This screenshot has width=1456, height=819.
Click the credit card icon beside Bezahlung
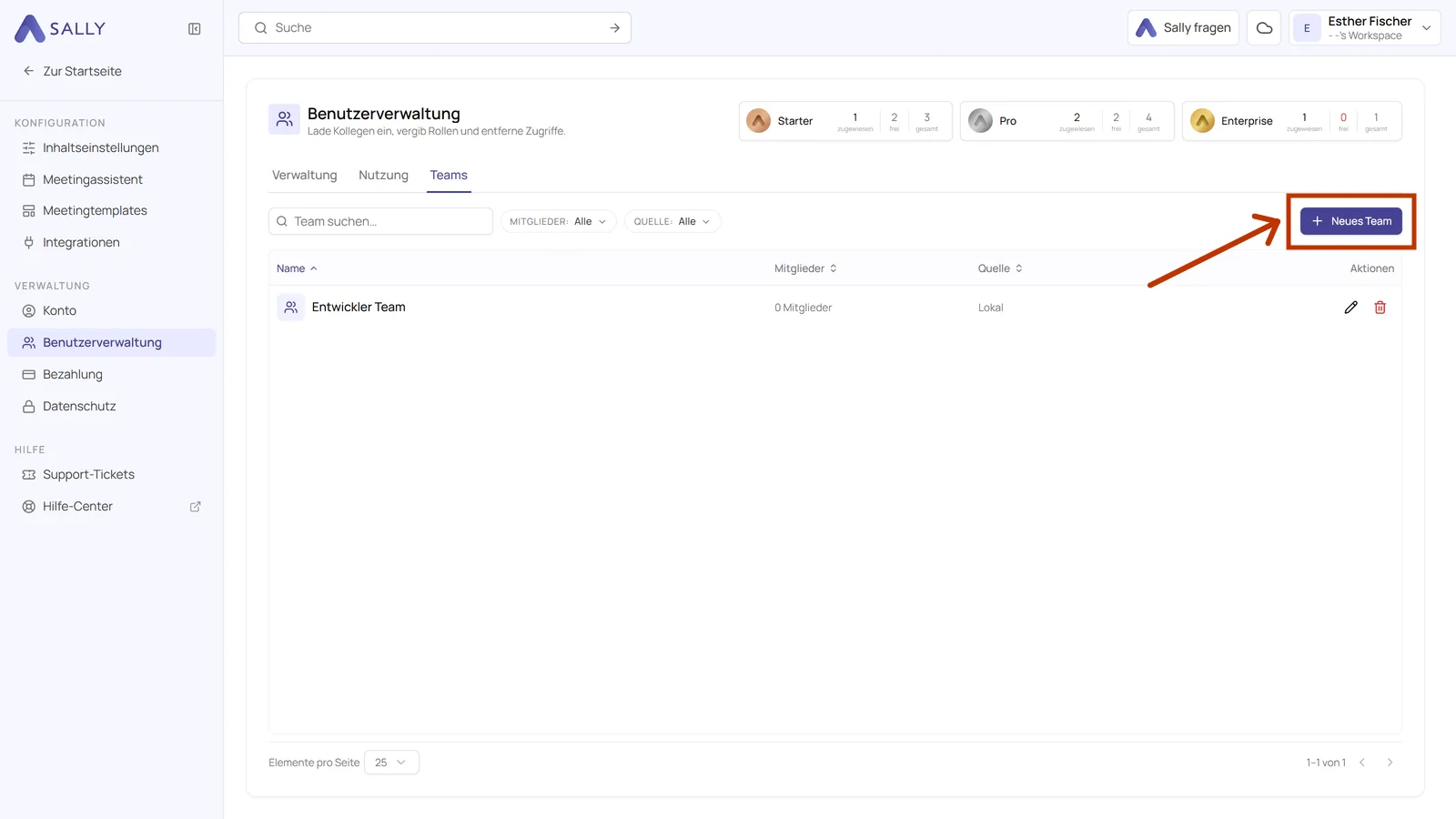tap(28, 374)
